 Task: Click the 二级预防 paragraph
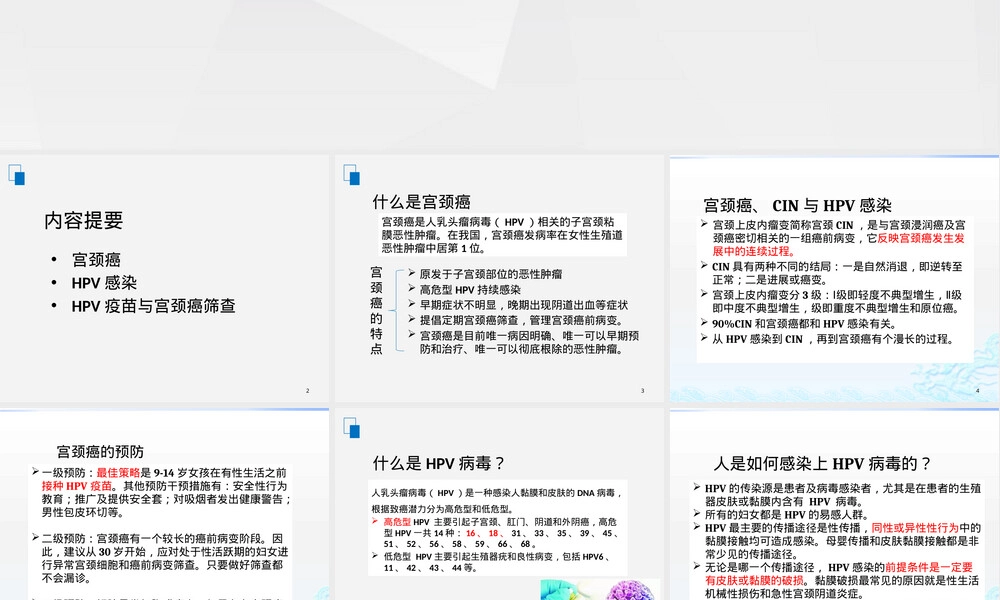(x=165, y=558)
